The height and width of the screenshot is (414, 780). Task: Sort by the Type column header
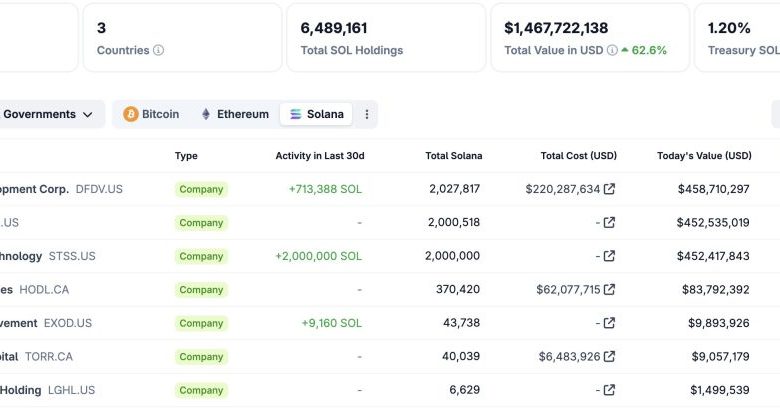pyautogui.click(x=186, y=156)
